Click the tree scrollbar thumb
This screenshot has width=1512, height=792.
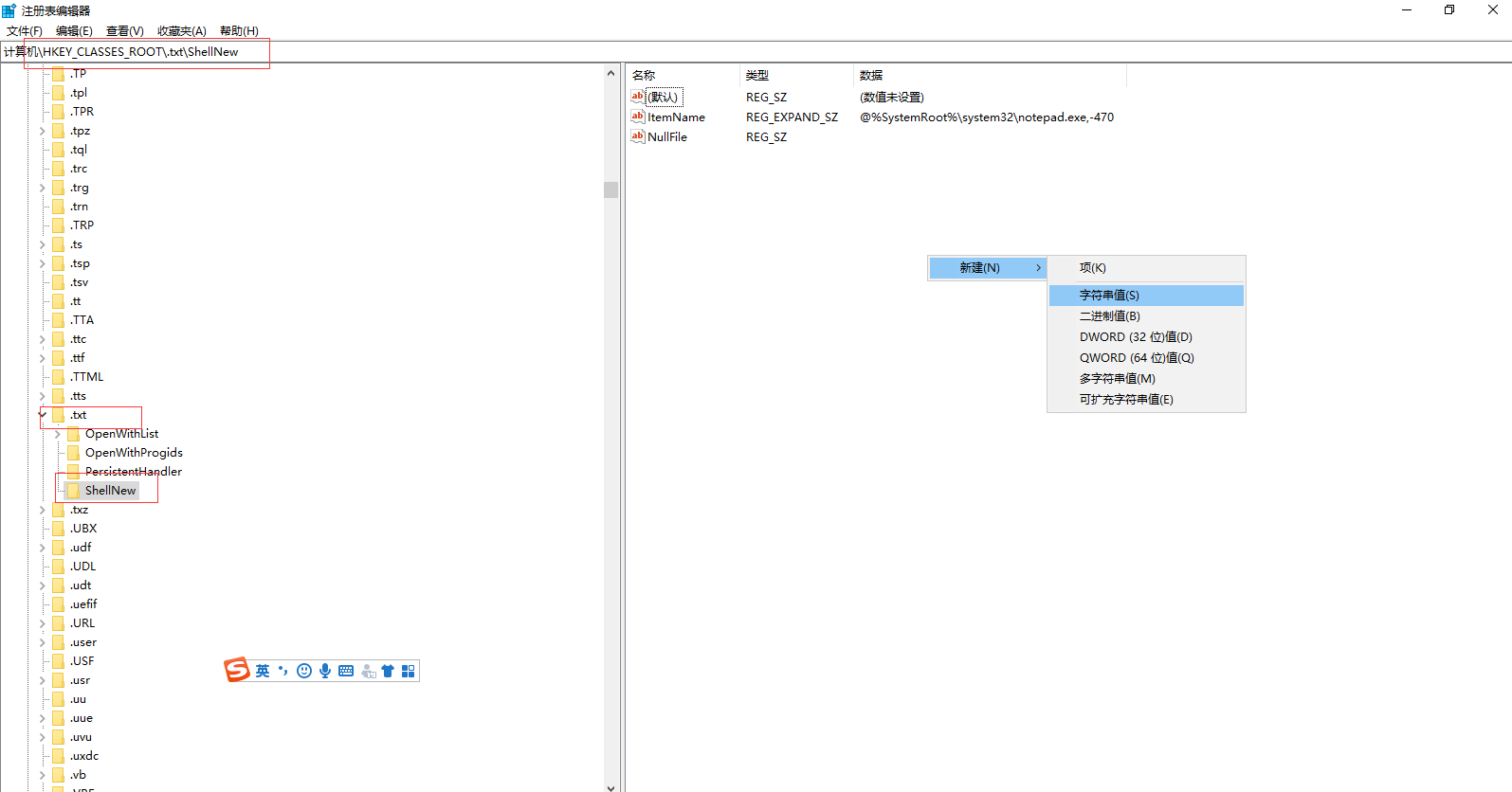(610, 189)
